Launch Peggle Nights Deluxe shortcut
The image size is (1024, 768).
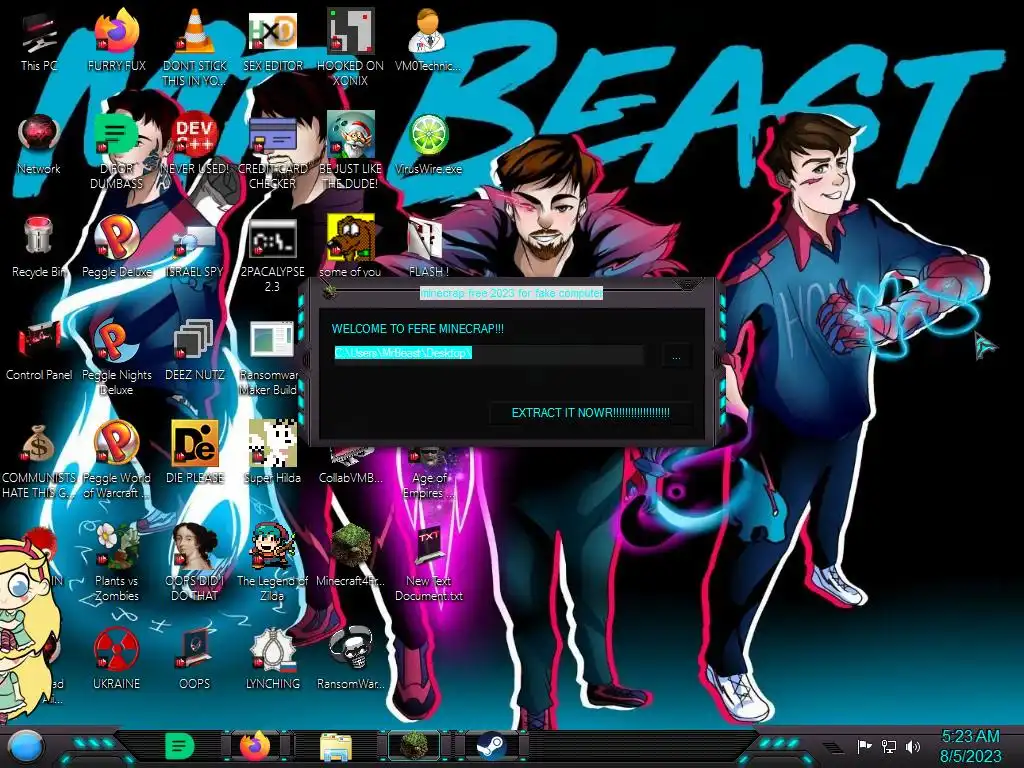[x=116, y=341]
